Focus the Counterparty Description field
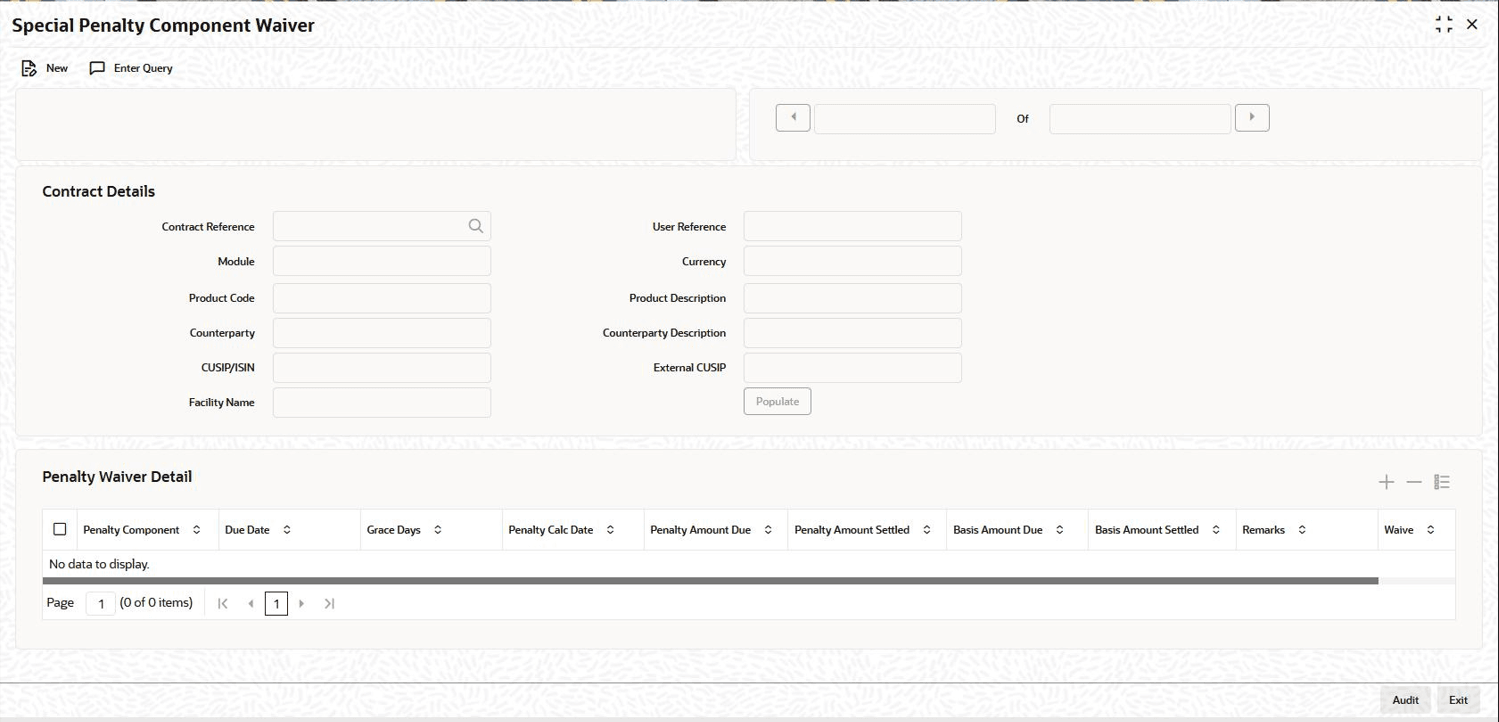1499x722 pixels. point(853,333)
